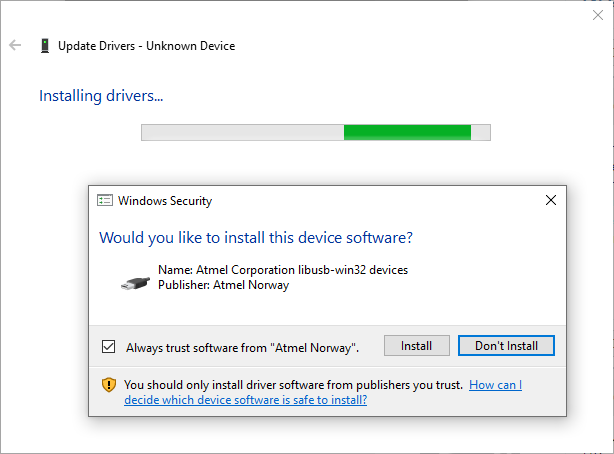This screenshot has height=454, width=614.
Task: Click the yellow warning shield icon
Action: [109, 385]
